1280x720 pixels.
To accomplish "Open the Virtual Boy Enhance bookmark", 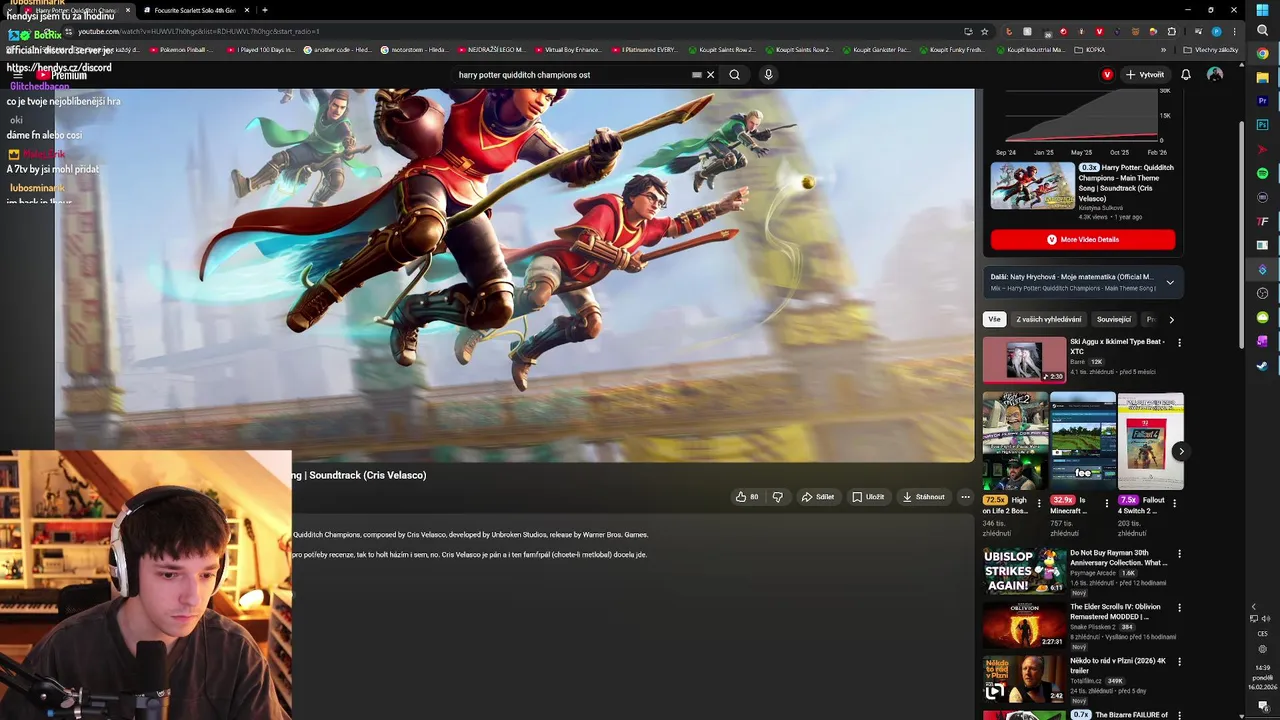I will 568,49.
